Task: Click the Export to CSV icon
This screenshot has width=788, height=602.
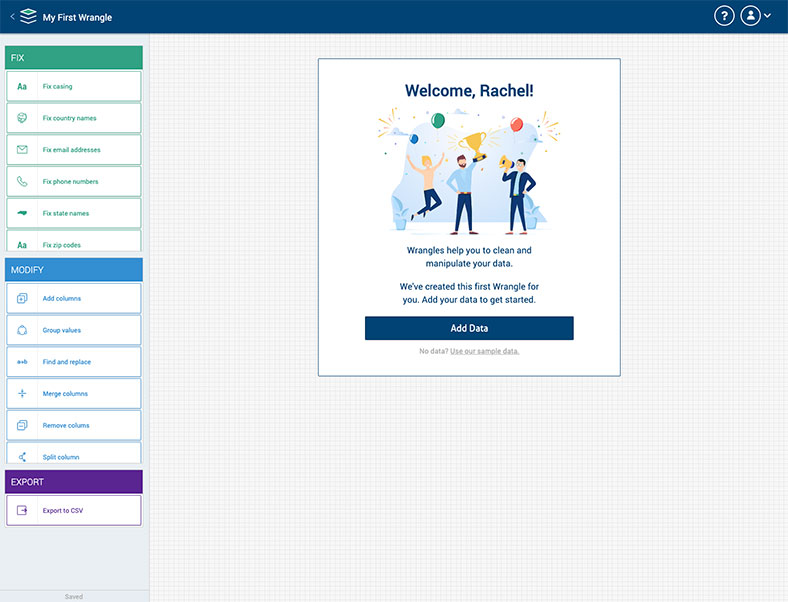Action: tap(22, 511)
